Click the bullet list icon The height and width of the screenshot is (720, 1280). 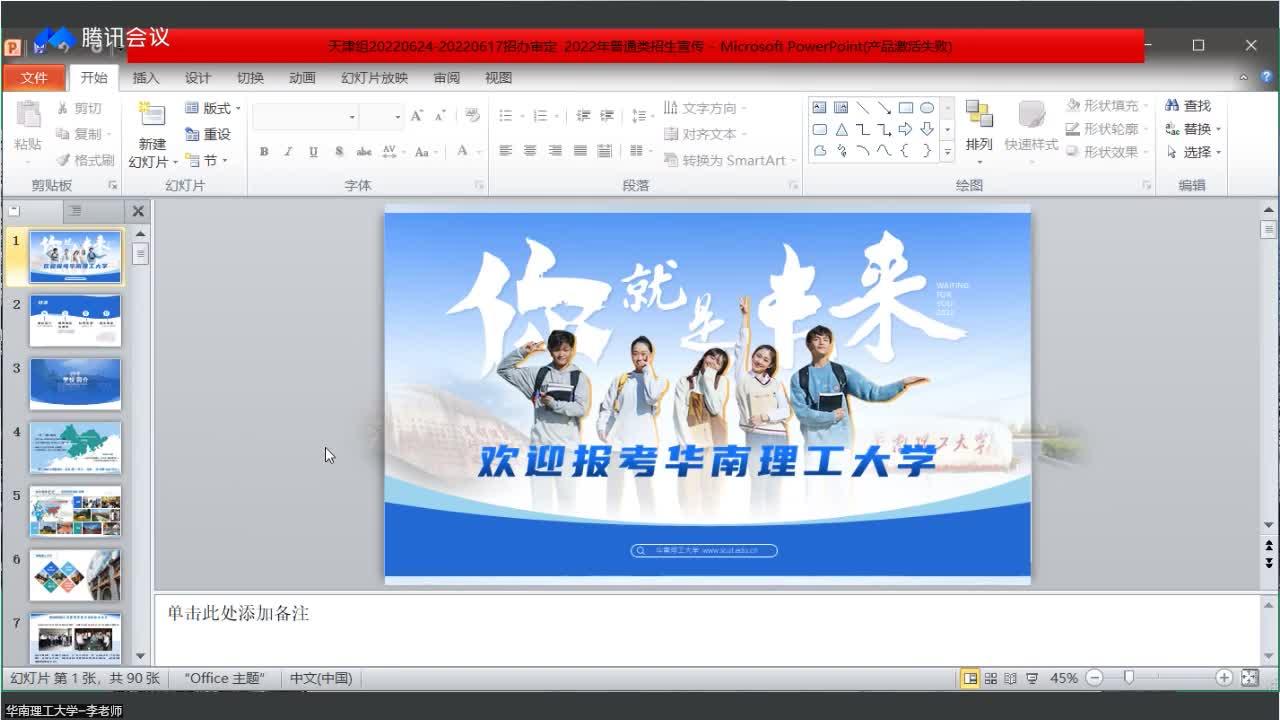pyautogui.click(x=506, y=116)
